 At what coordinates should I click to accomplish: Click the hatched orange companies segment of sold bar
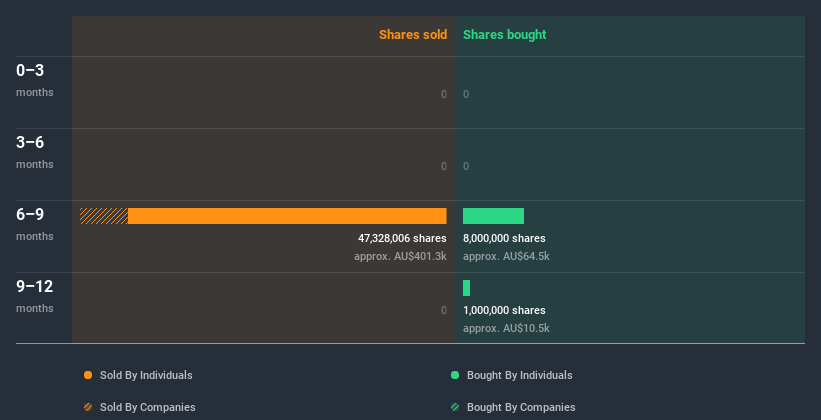104,216
